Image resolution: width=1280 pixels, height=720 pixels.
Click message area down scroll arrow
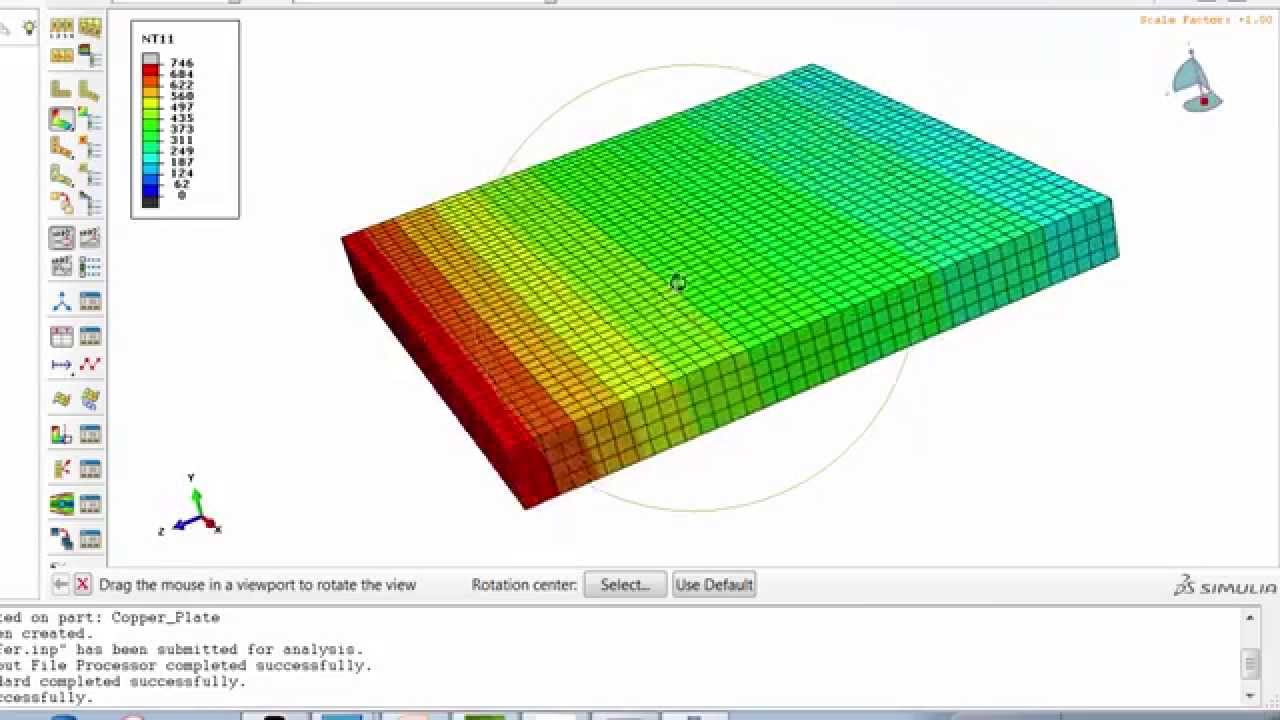point(1250,695)
